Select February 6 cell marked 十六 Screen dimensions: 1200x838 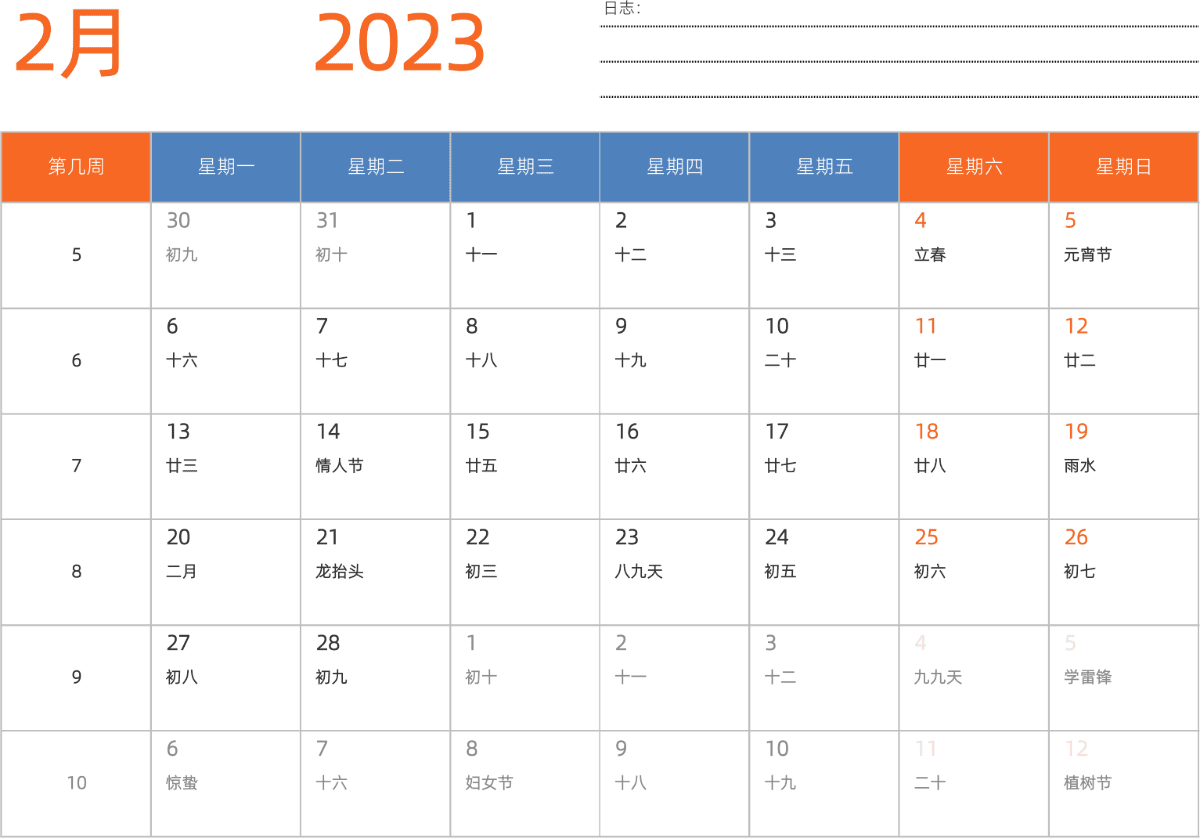[x=226, y=361]
